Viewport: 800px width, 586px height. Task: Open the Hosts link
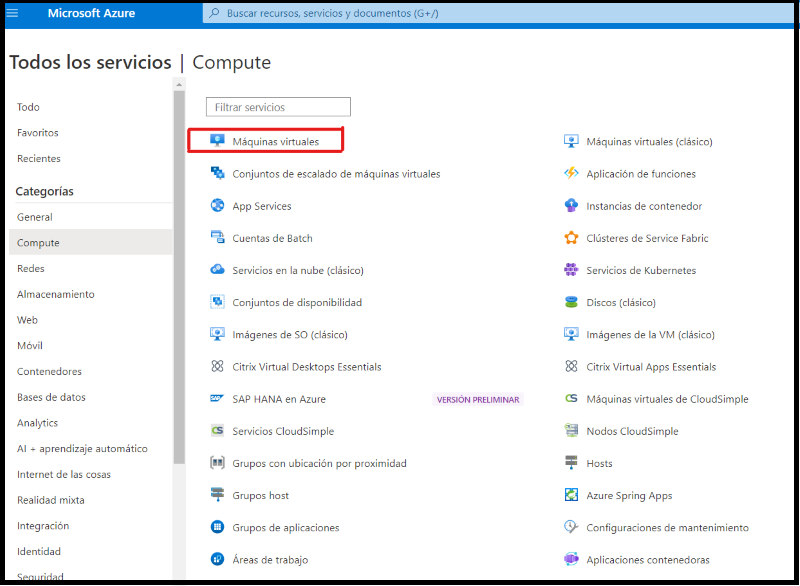click(599, 463)
